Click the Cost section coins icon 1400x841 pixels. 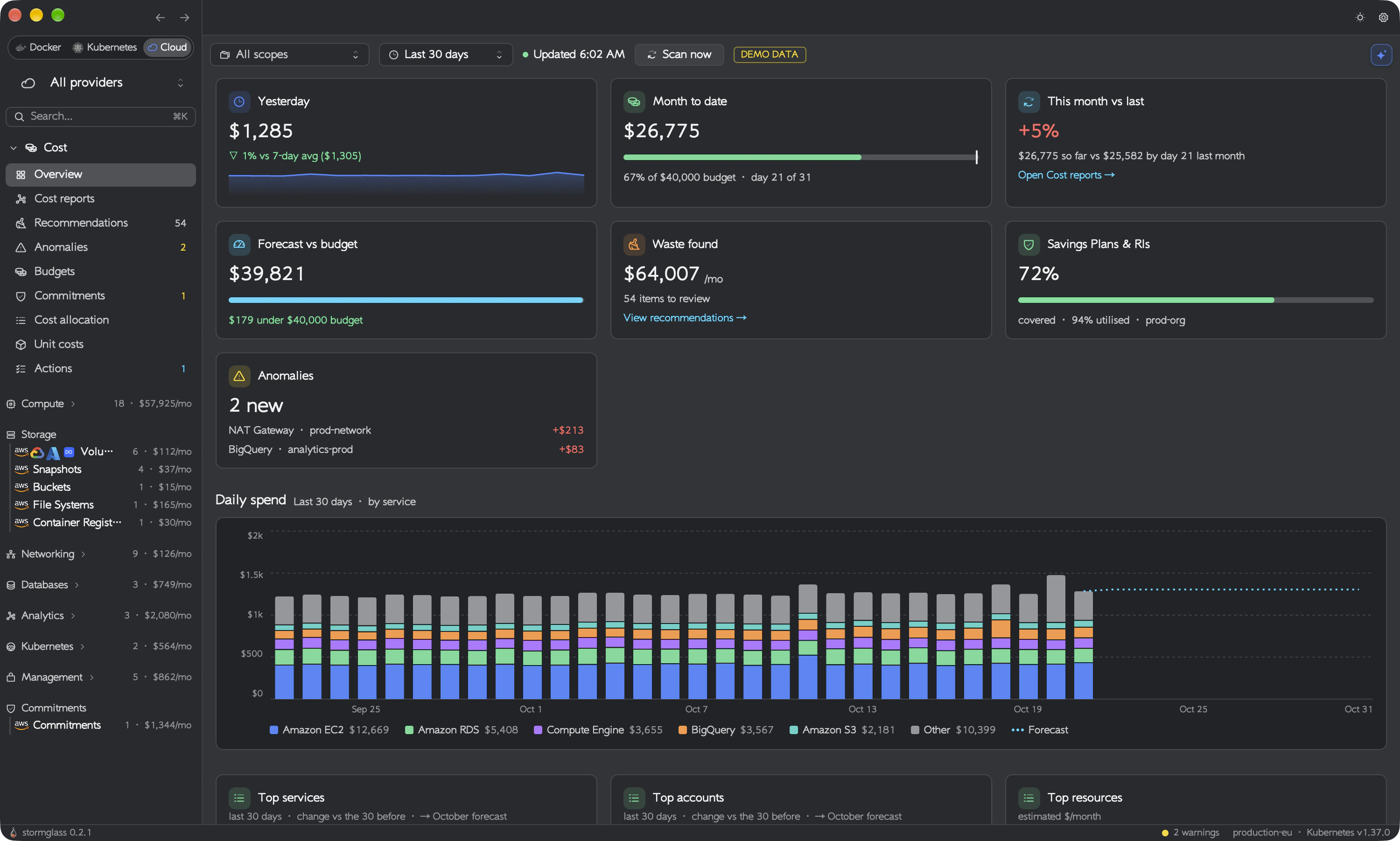31,148
